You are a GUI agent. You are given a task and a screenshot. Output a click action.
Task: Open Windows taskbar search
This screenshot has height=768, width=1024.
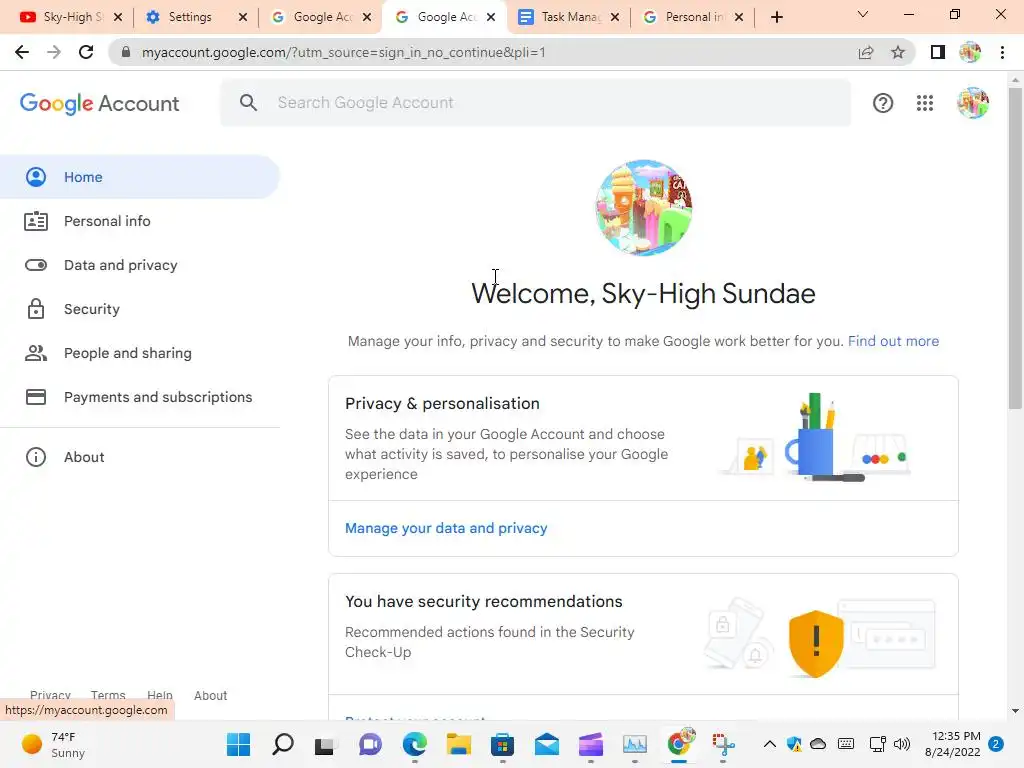tap(283, 744)
